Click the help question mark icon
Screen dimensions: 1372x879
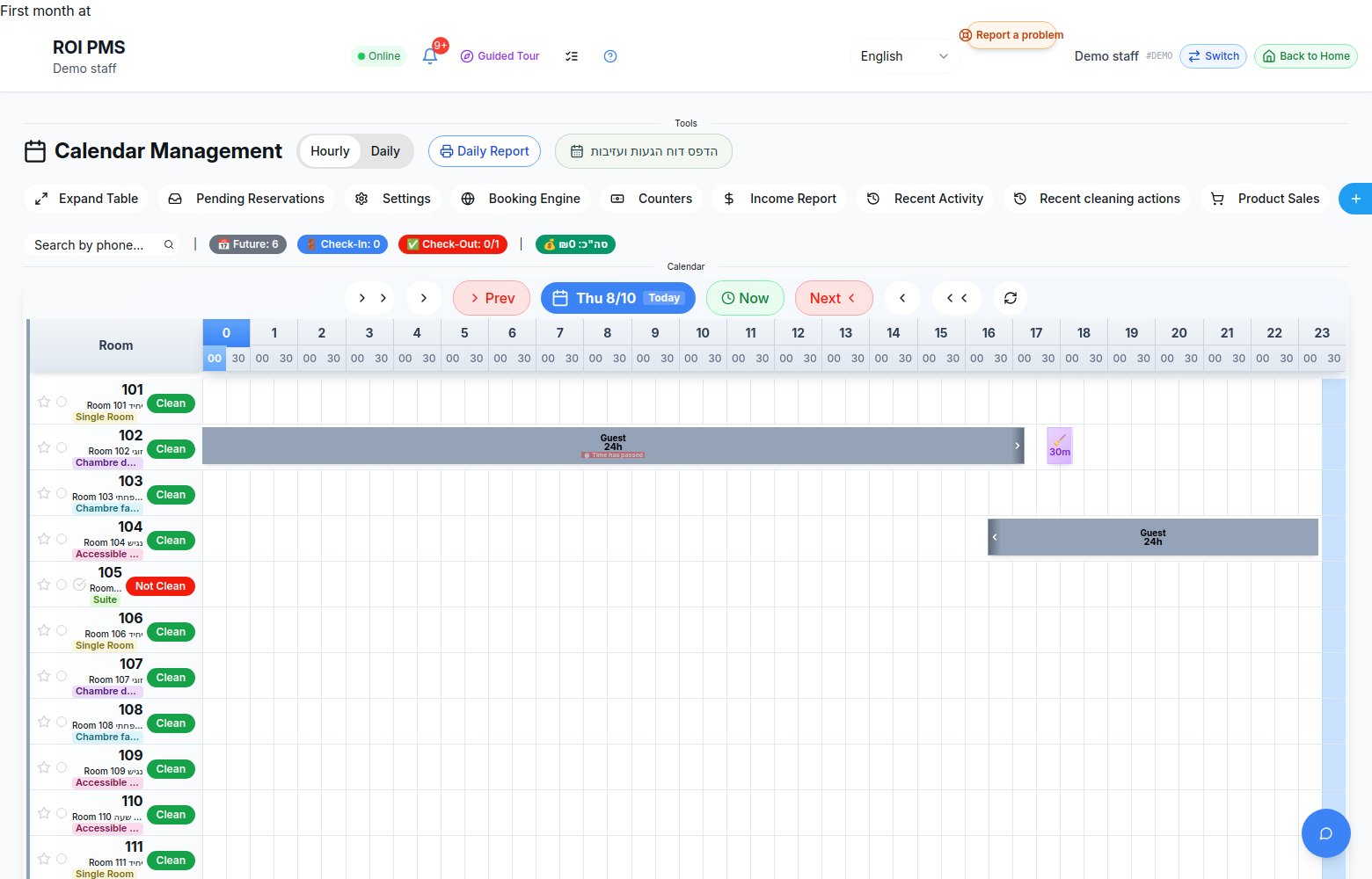click(610, 56)
